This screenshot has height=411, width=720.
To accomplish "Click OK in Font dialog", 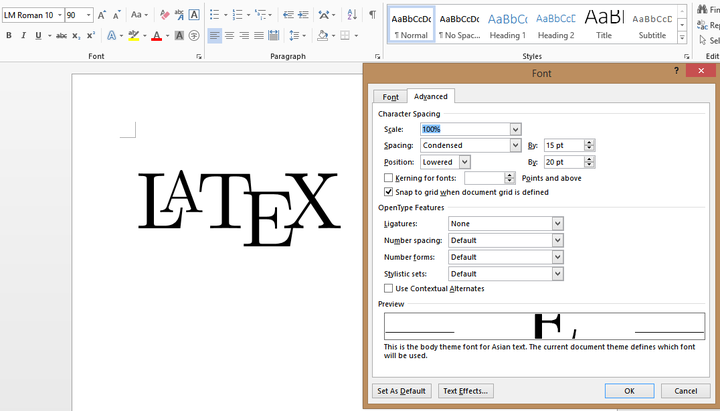I will pyautogui.click(x=630, y=391).
